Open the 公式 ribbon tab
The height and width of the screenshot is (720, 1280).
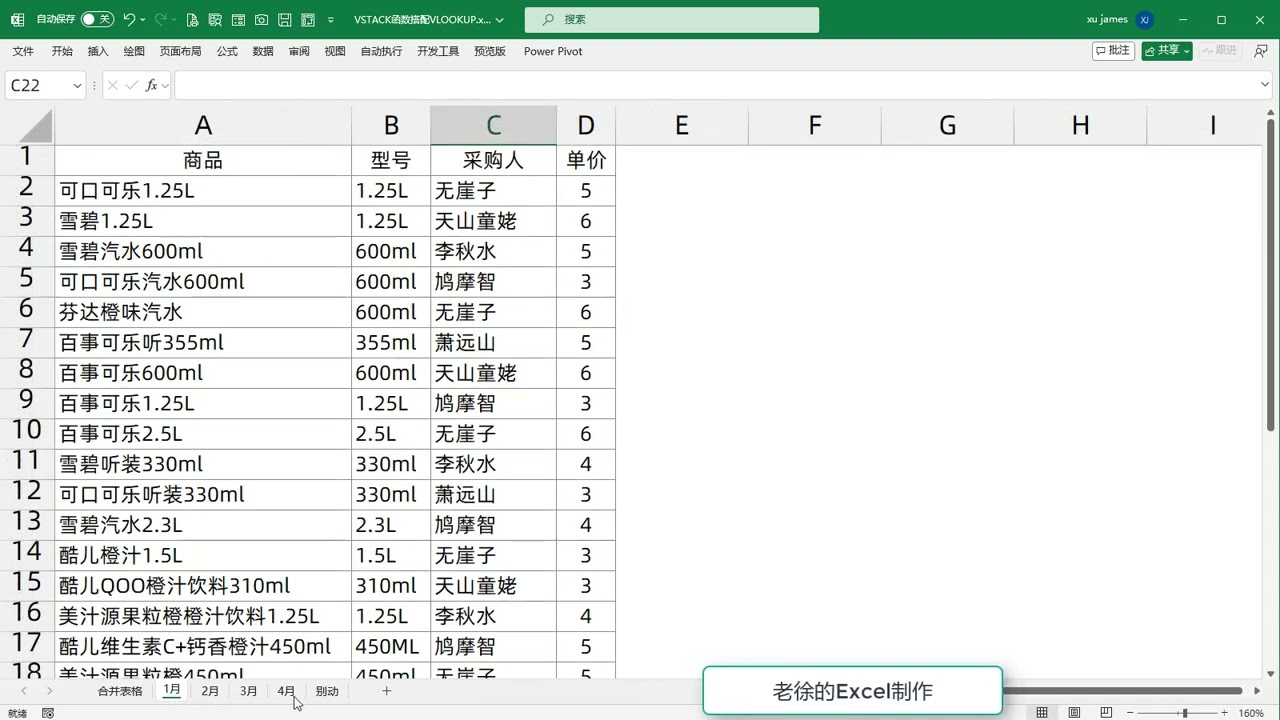(x=227, y=51)
